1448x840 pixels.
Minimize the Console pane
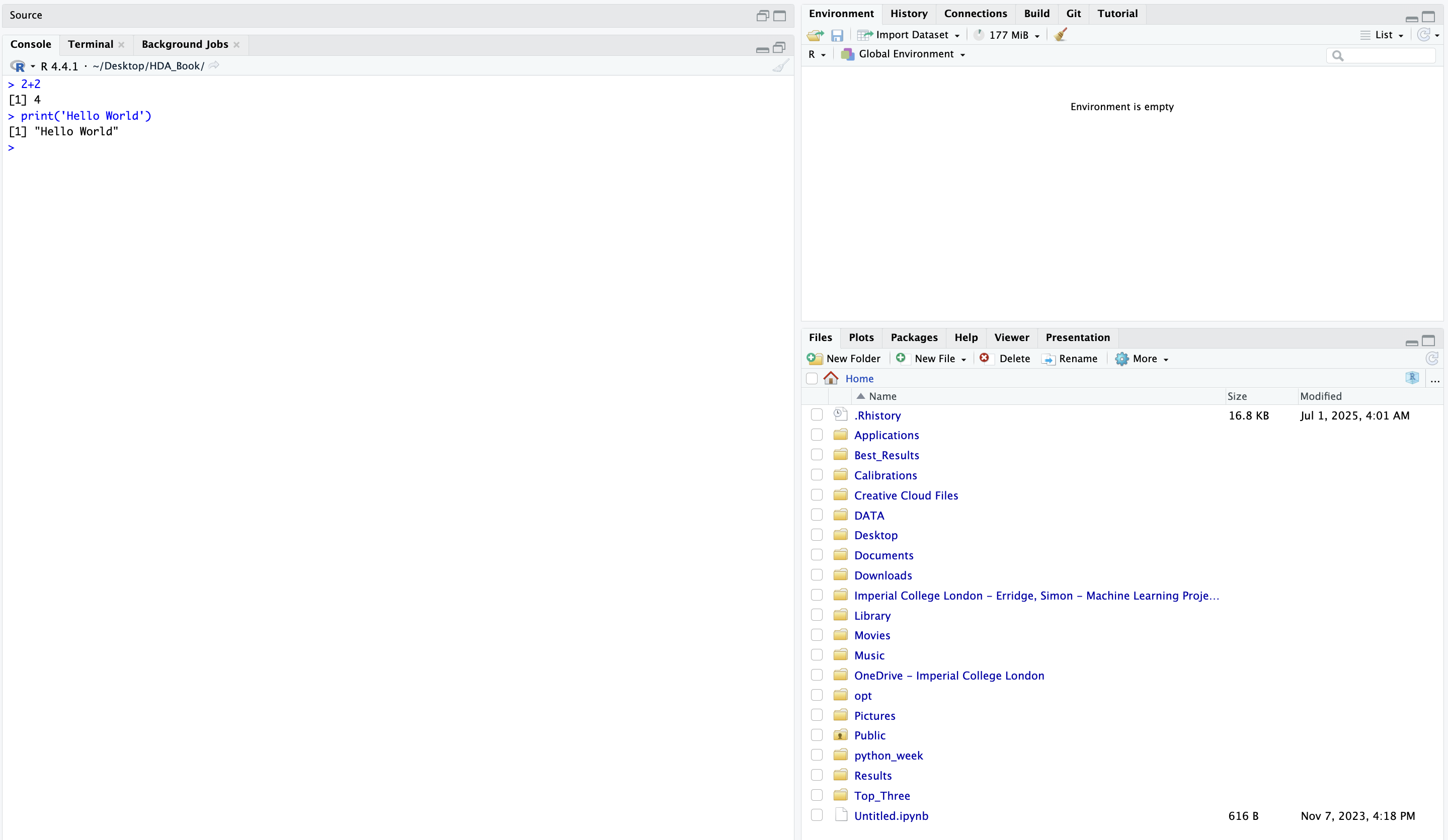click(763, 49)
